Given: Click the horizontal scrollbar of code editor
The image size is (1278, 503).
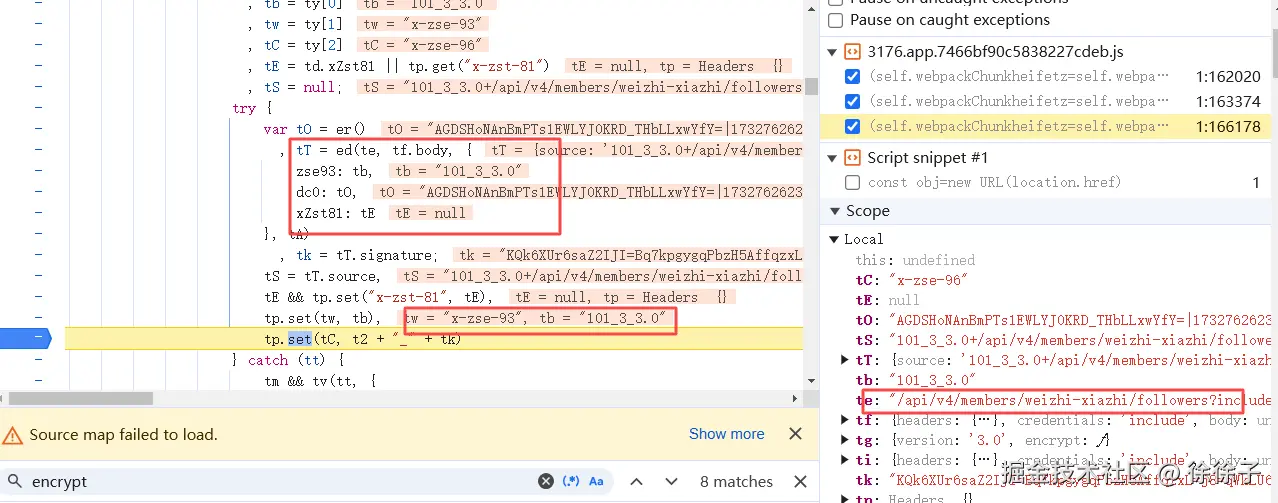Looking at the screenshot, I should tap(80, 398).
